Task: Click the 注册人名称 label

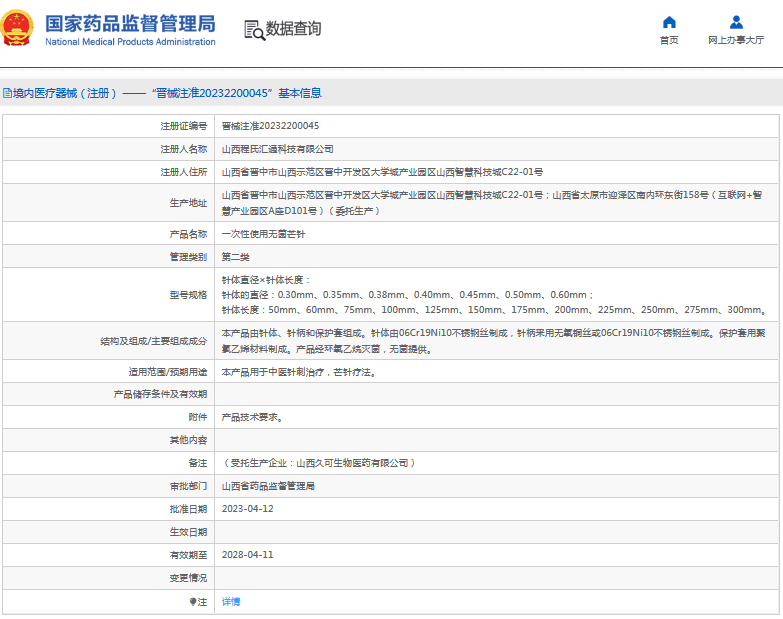Action: (183, 149)
